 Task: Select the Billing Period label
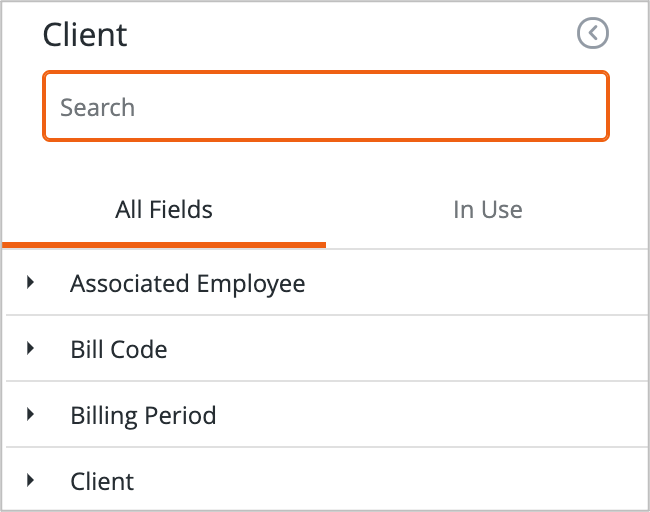(x=143, y=415)
